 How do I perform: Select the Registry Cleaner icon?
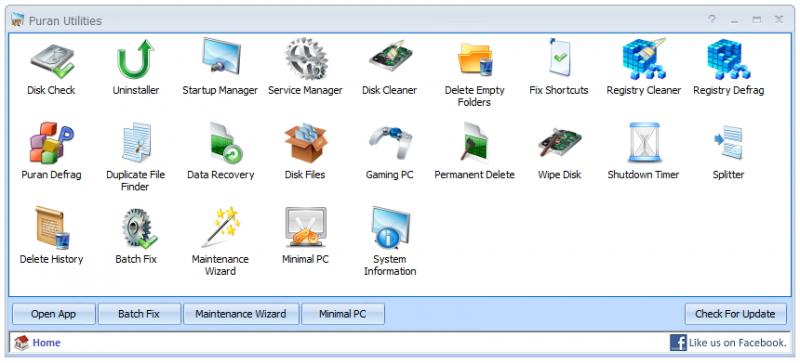click(644, 59)
